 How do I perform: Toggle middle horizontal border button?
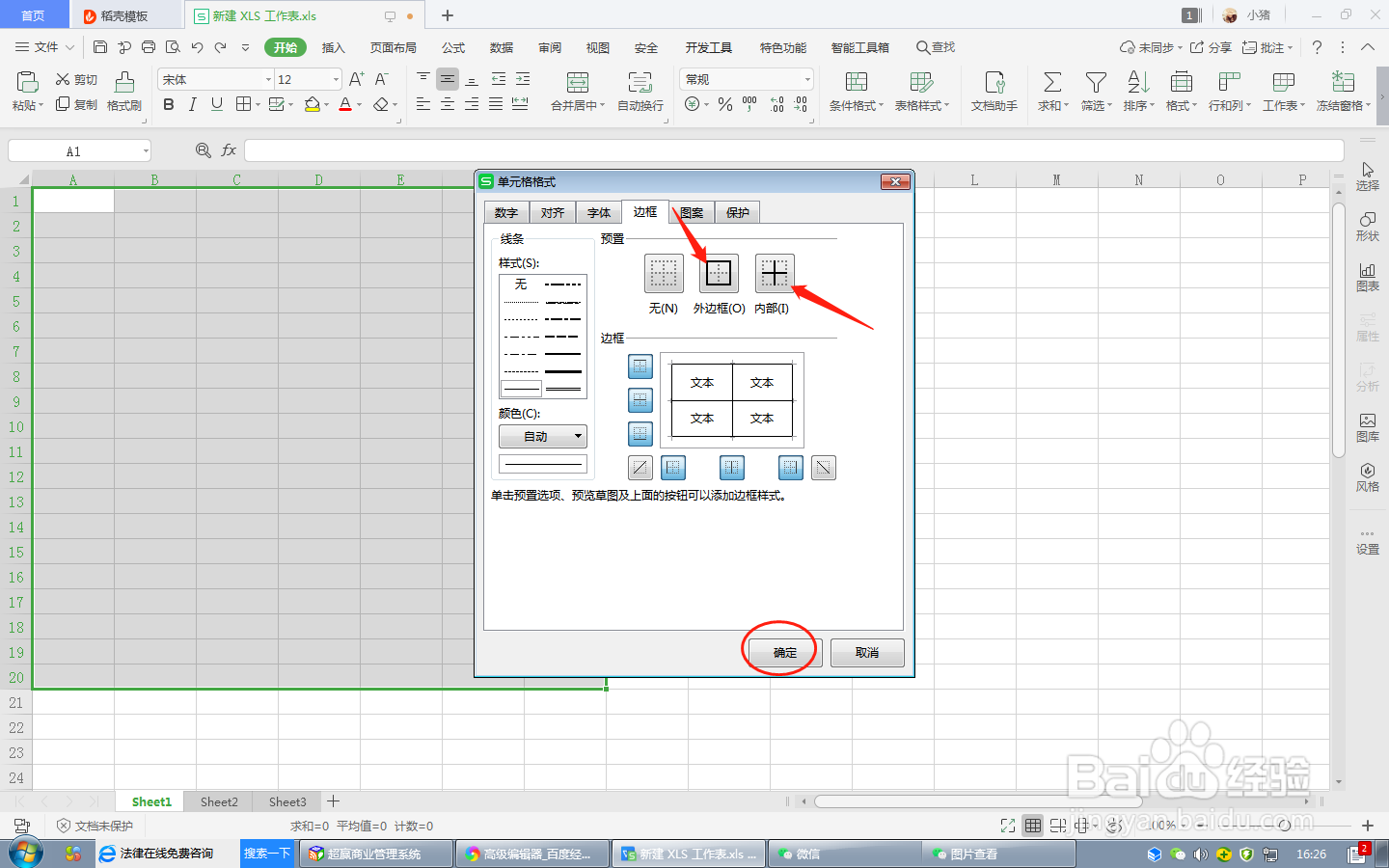pyautogui.click(x=640, y=400)
